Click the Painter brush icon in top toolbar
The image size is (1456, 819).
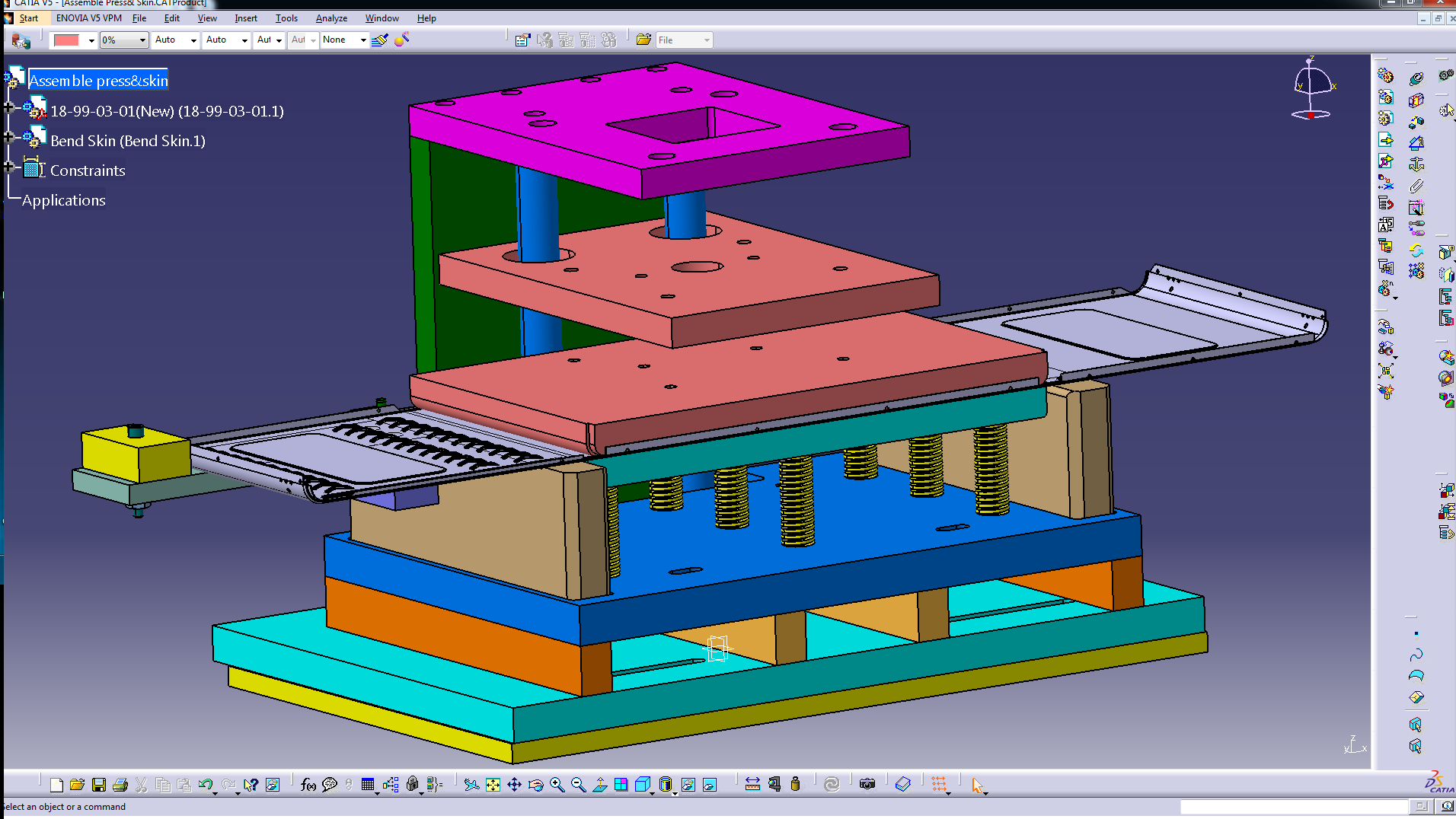pyautogui.click(x=379, y=40)
